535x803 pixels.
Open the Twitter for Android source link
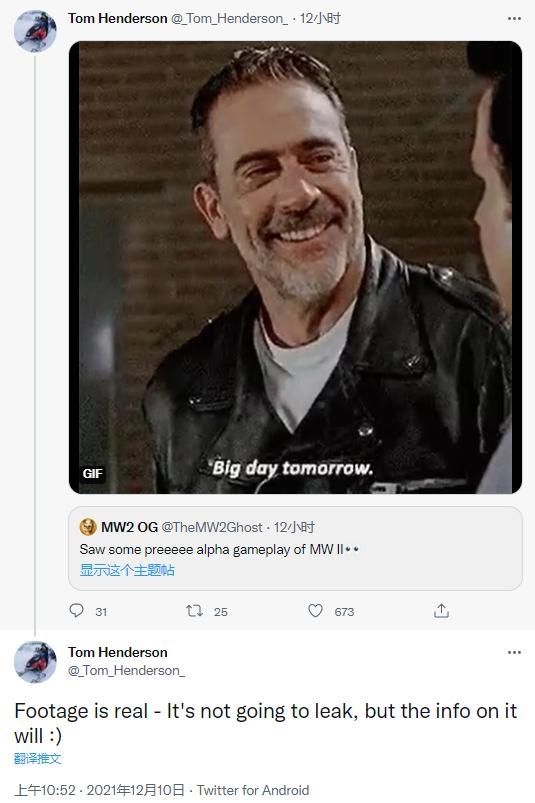(253, 790)
